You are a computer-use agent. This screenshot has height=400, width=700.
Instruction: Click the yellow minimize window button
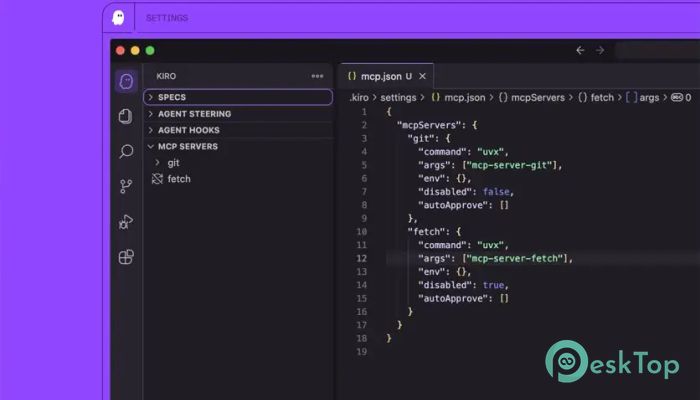135,50
